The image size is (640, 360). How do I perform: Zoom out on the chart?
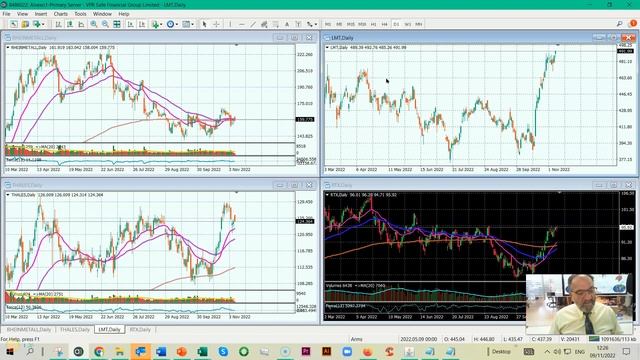(105, 24)
